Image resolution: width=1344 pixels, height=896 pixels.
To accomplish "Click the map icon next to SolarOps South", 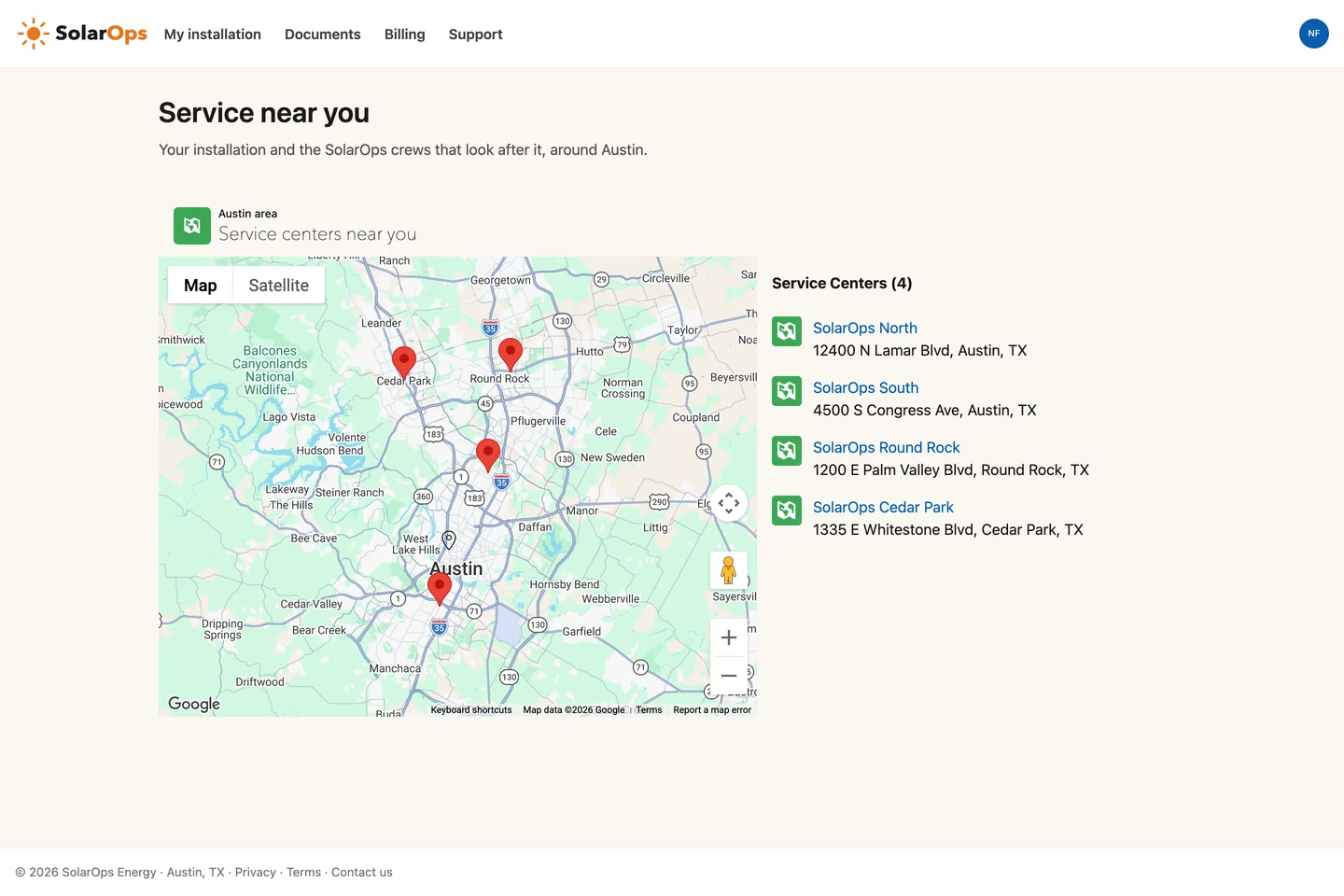I will pos(787,391).
